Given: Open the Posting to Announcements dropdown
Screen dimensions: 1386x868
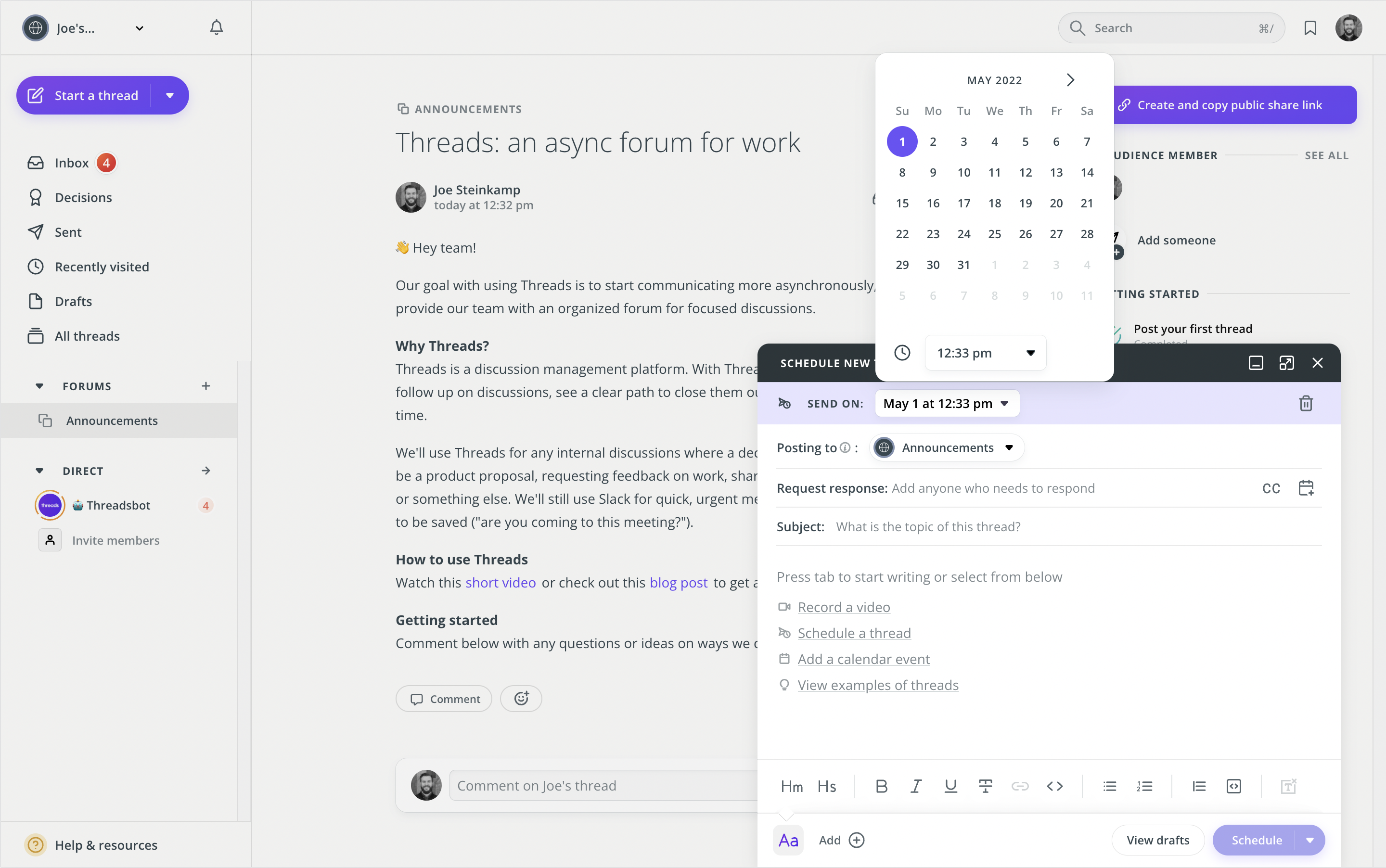Looking at the screenshot, I should 948,448.
